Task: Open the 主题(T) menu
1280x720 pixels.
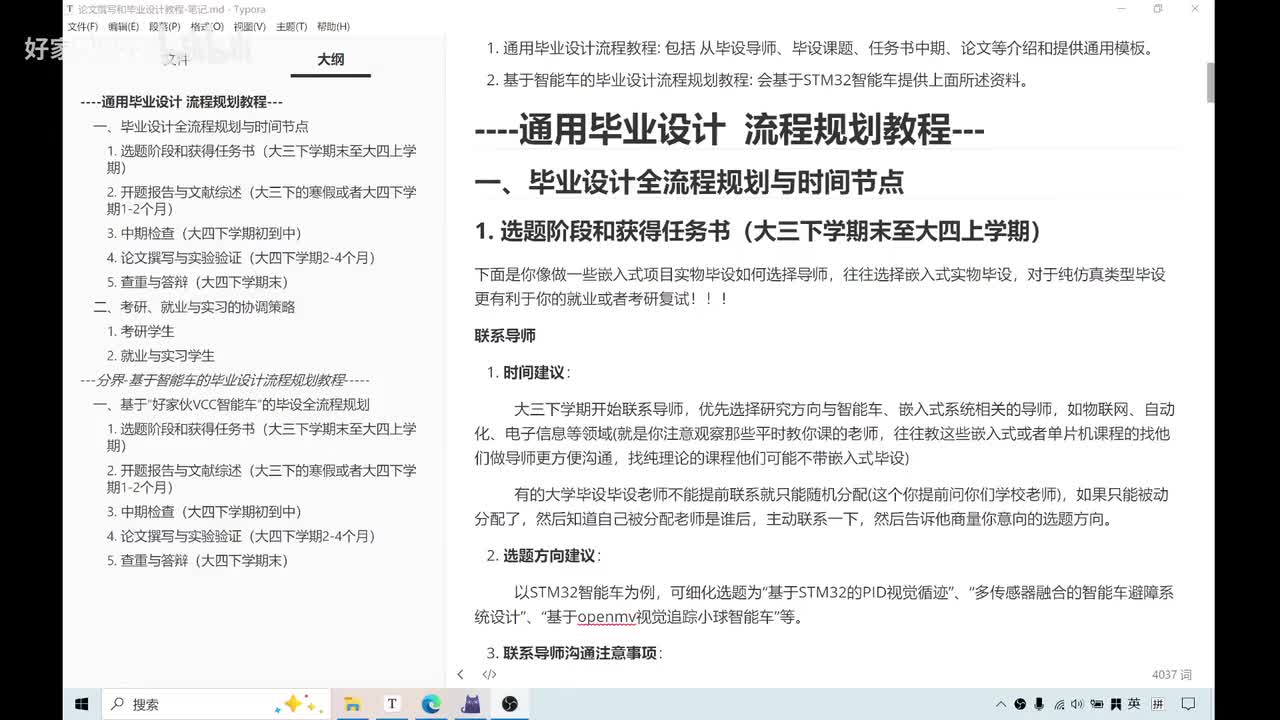Action: click(x=291, y=26)
